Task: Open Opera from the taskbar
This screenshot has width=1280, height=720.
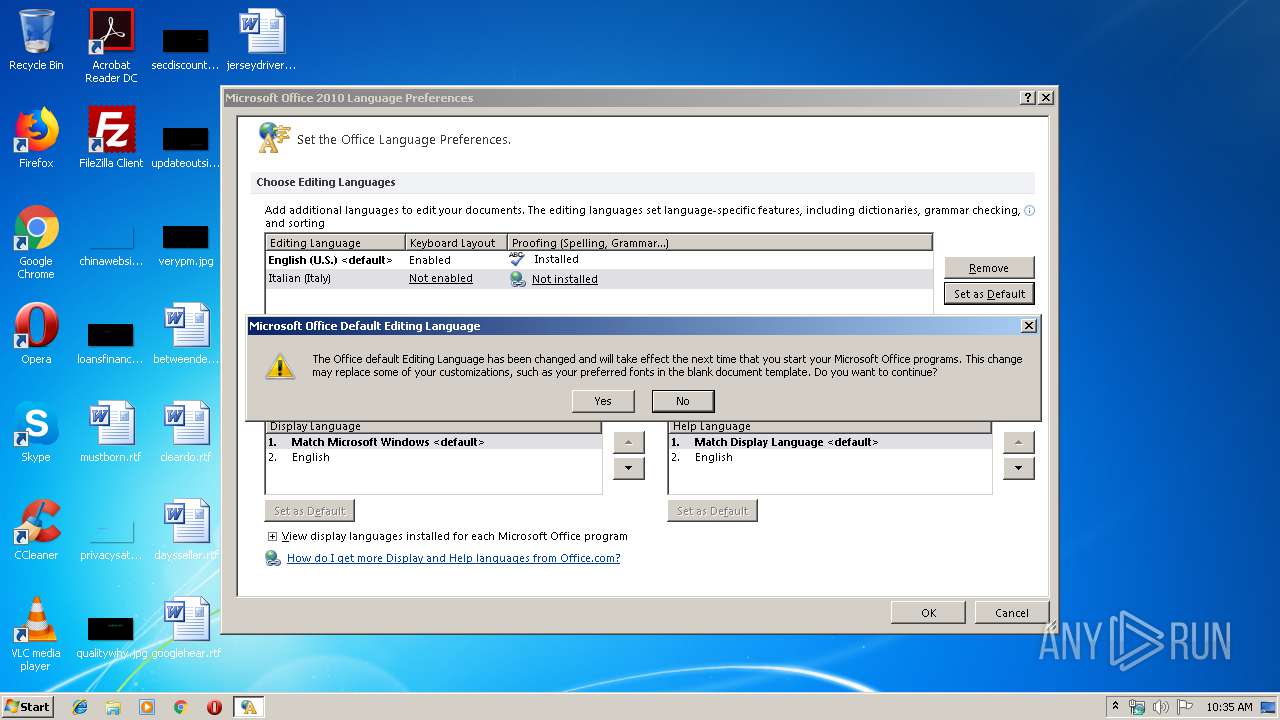Action: coord(214,707)
